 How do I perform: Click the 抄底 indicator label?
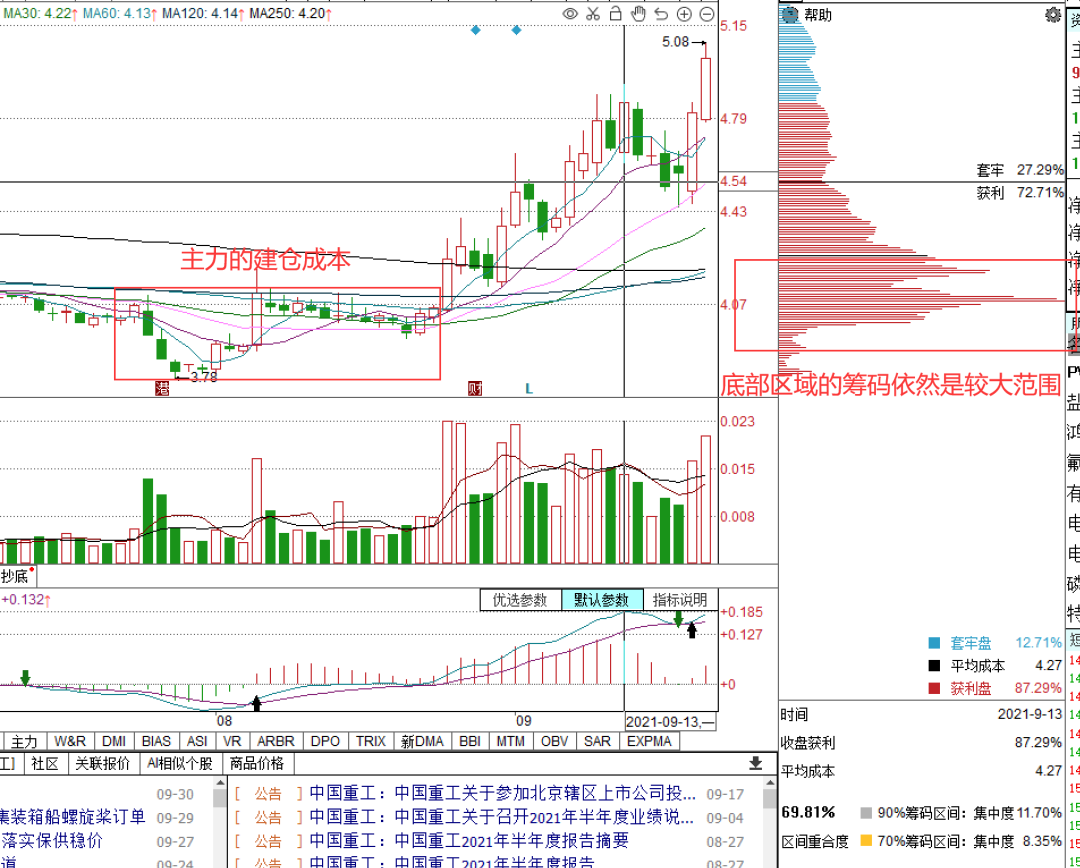pos(14,576)
